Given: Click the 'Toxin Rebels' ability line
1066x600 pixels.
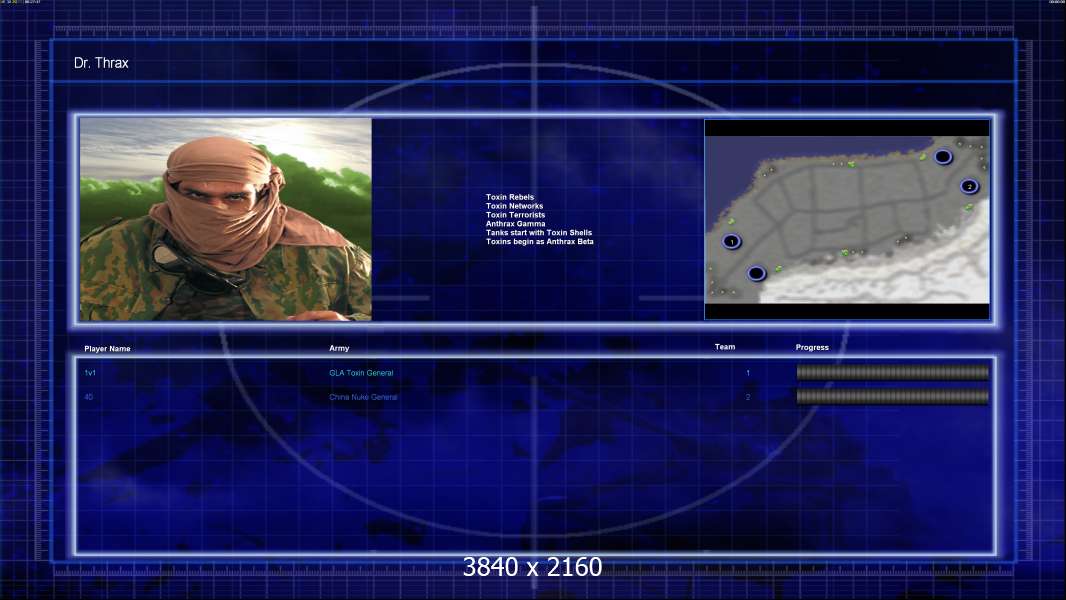Looking at the screenshot, I should [x=510, y=197].
